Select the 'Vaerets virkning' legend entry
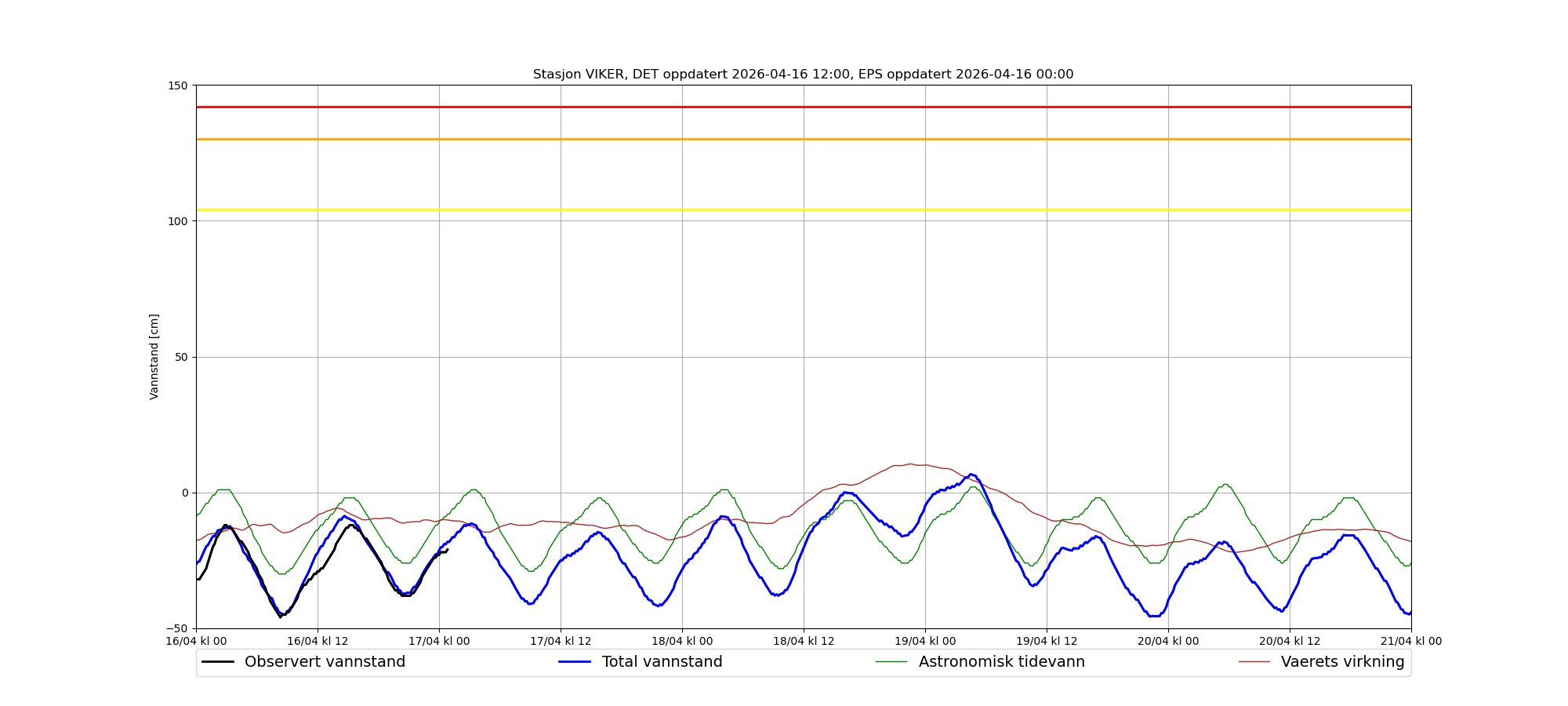Image resolution: width=1568 pixels, height=706 pixels. [x=1342, y=662]
